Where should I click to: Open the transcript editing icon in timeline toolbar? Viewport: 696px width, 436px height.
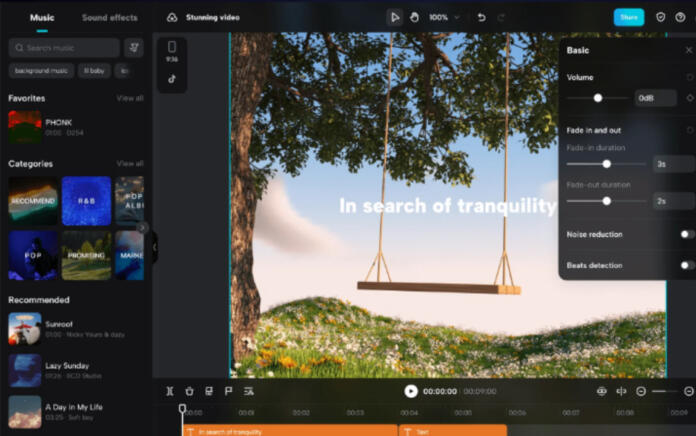tap(249, 391)
